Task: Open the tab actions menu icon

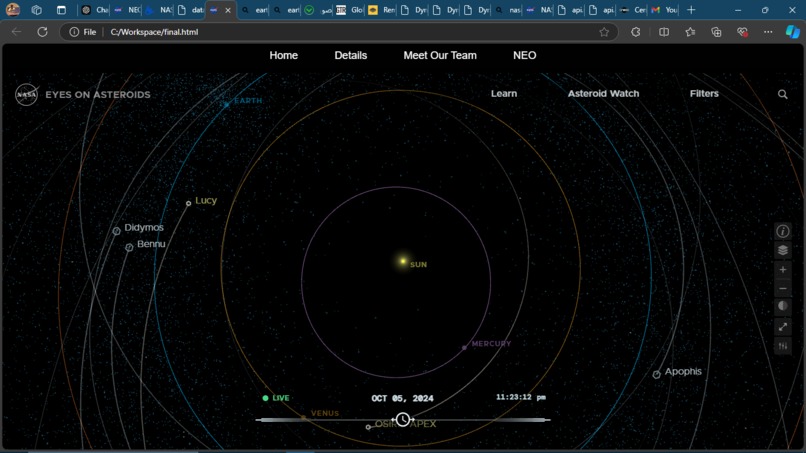Action: (x=61, y=10)
